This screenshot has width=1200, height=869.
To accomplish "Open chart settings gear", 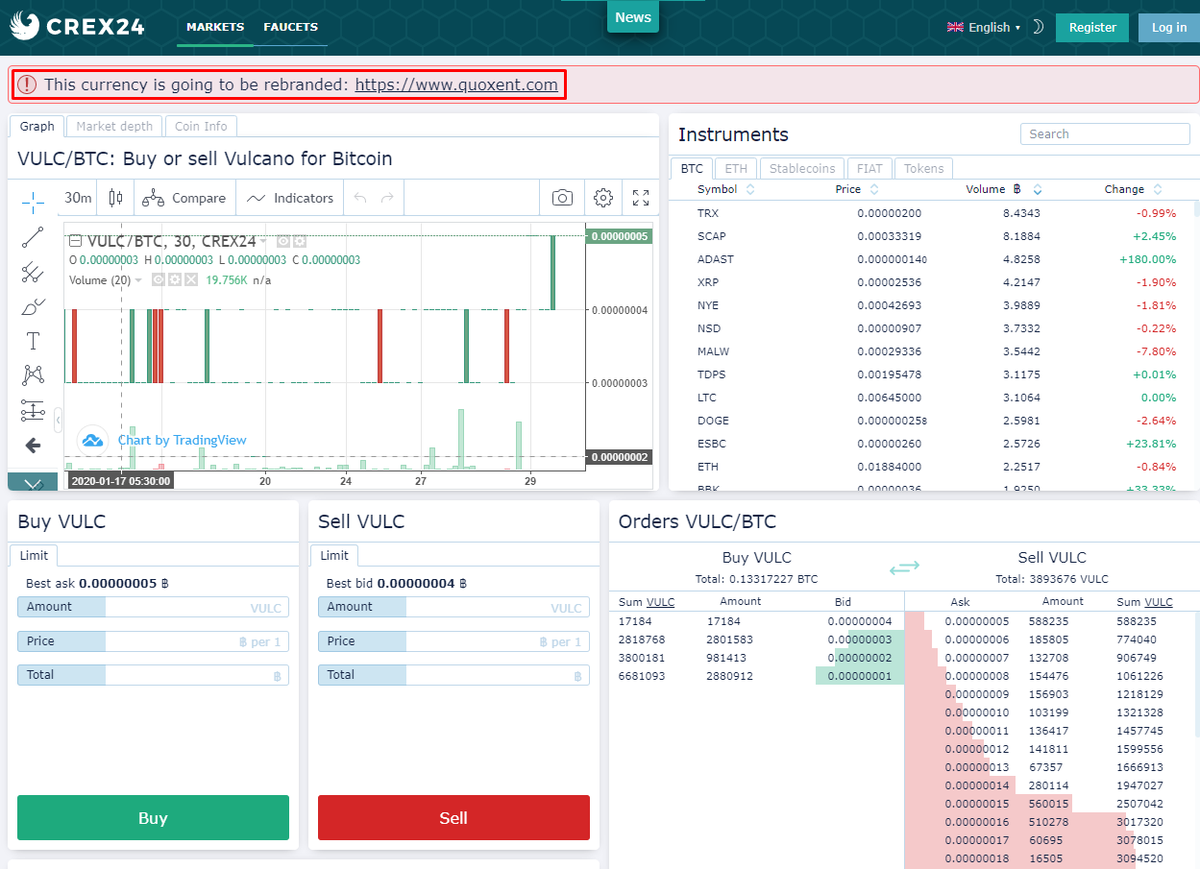I will [x=603, y=198].
